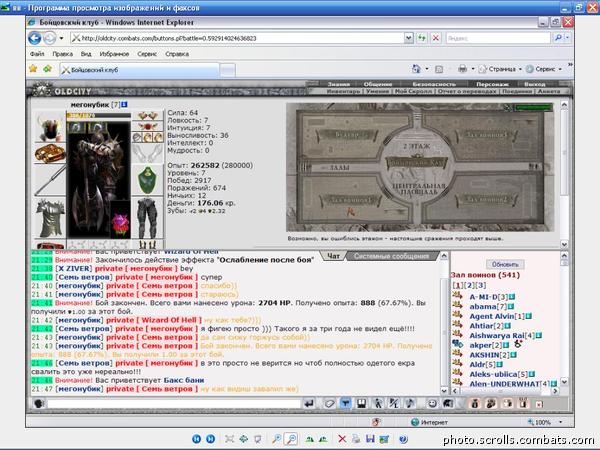Toggle the highlighted chat filter icon
600x450 pixels.
pos(346,403)
